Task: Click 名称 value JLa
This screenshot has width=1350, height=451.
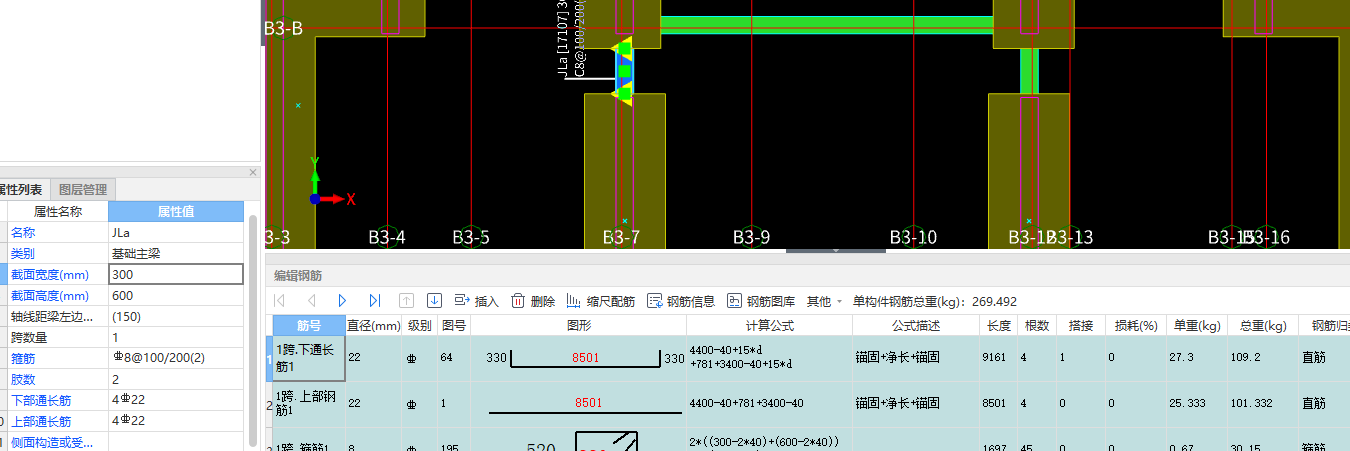Action: (x=176, y=232)
